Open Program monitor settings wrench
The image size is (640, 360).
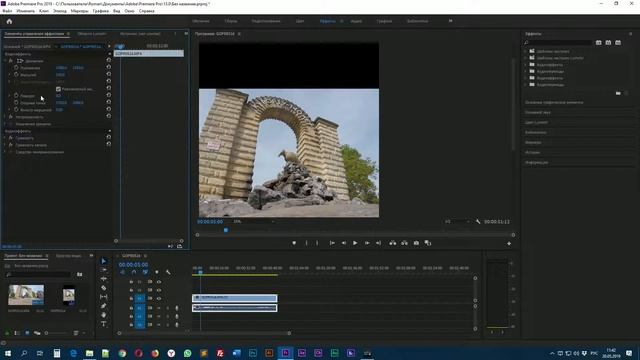[x=478, y=222]
